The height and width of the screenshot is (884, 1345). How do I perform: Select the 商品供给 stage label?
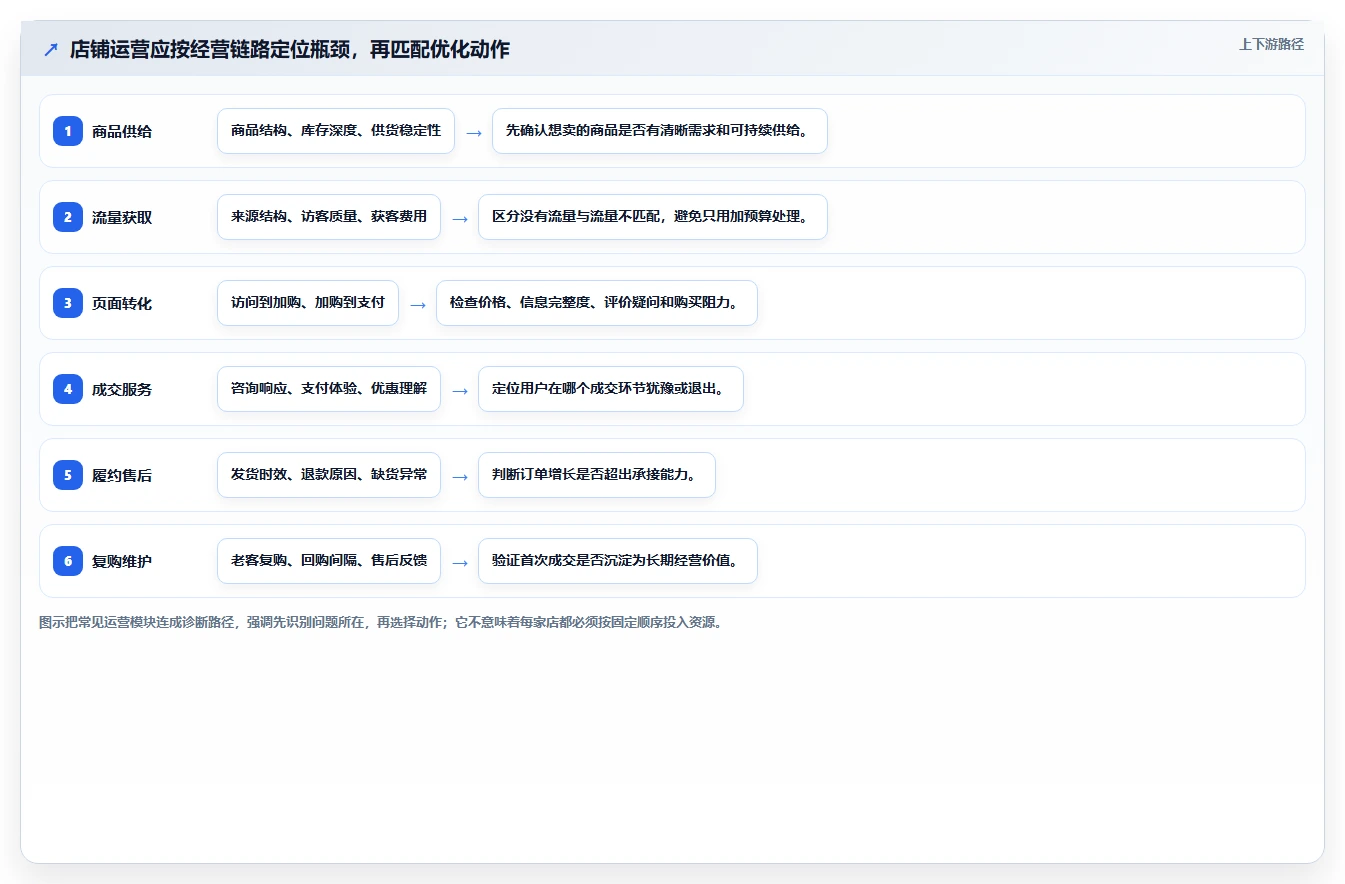122,131
